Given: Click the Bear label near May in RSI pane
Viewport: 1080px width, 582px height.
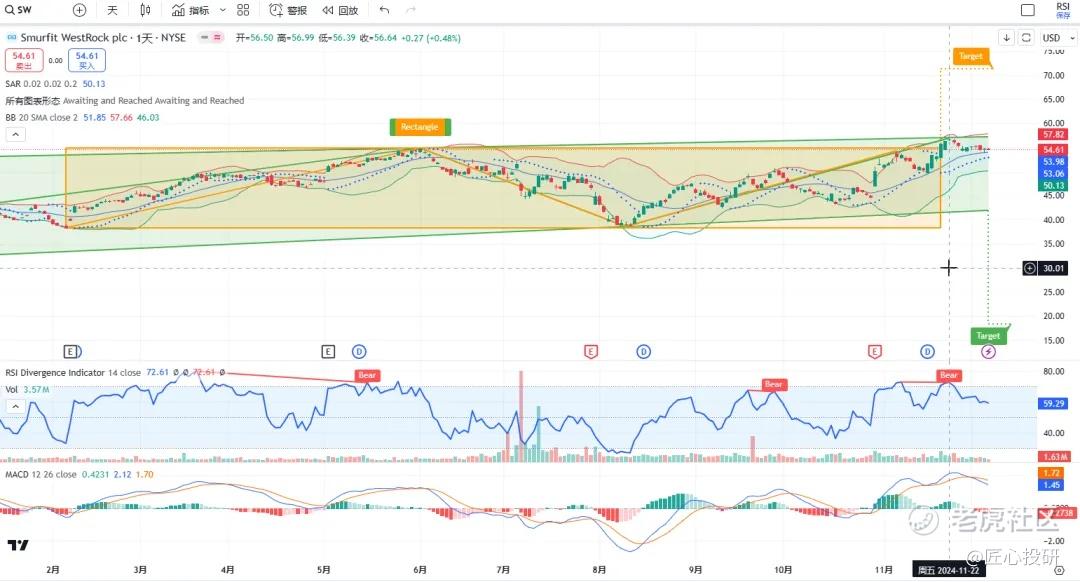Looking at the screenshot, I should pos(366,375).
